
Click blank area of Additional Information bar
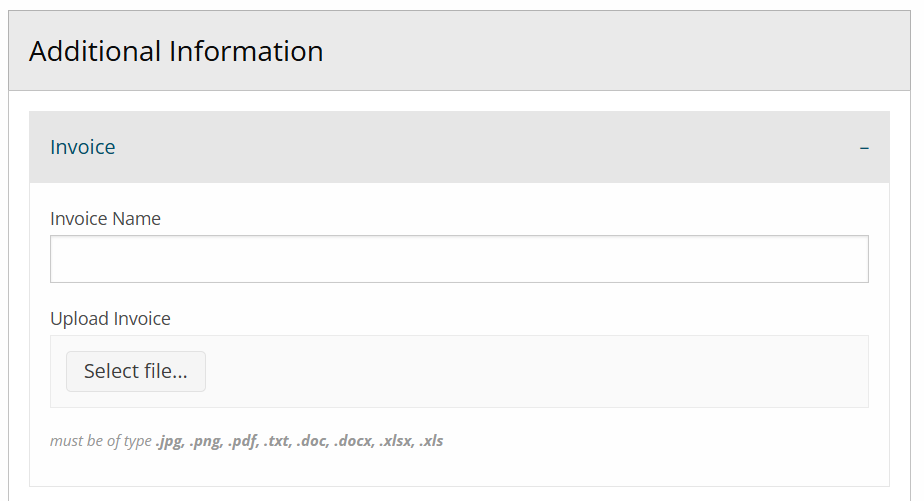(620, 51)
